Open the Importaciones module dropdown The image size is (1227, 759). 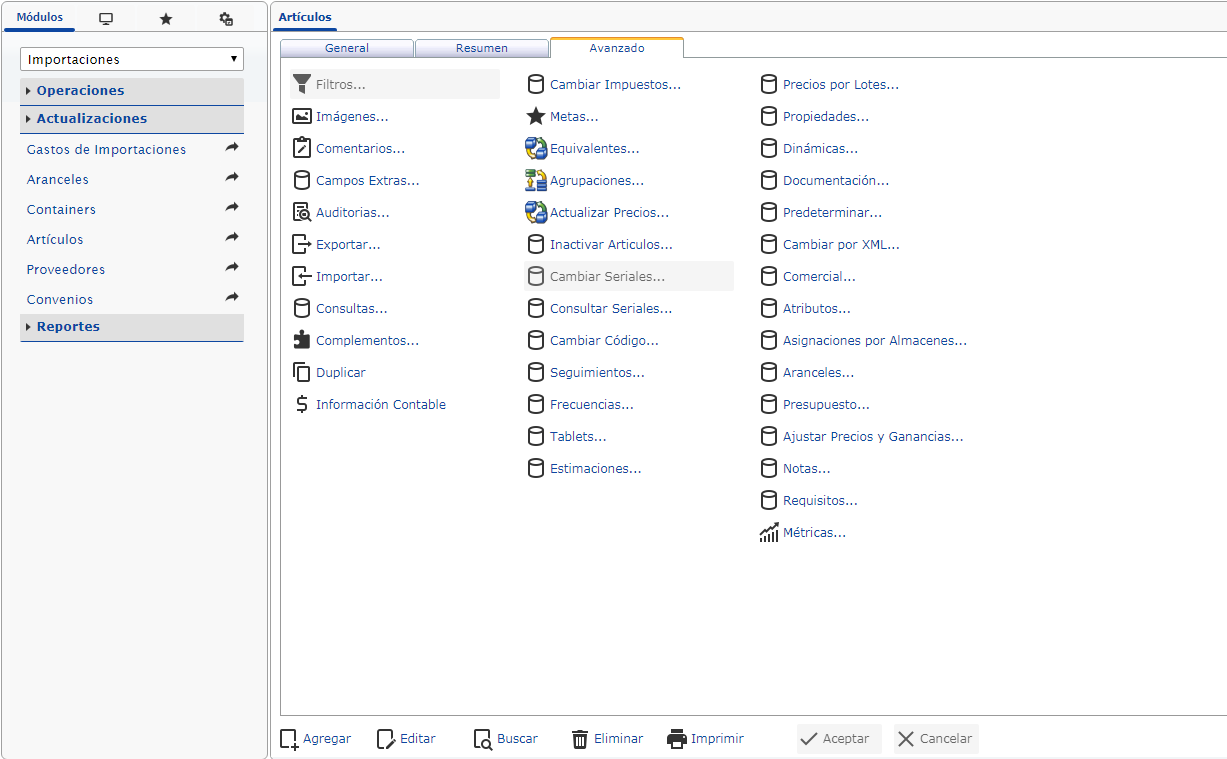click(132, 60)
